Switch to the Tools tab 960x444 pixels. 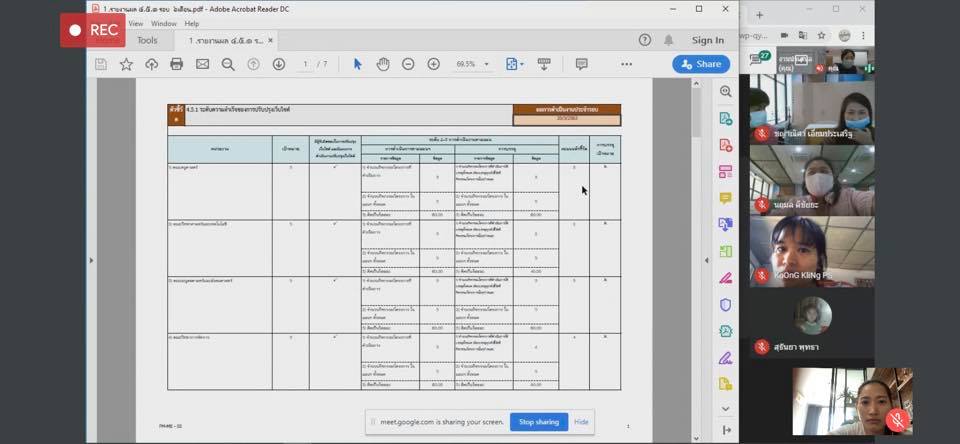[x=147, y=40]
